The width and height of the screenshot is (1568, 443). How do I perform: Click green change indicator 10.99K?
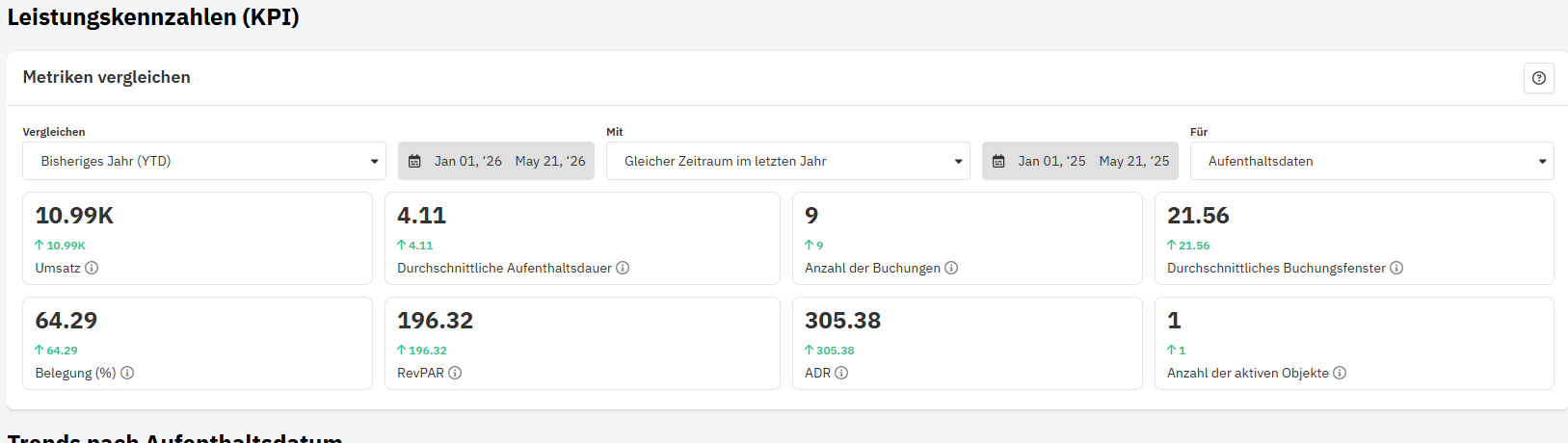pos(61,246)
